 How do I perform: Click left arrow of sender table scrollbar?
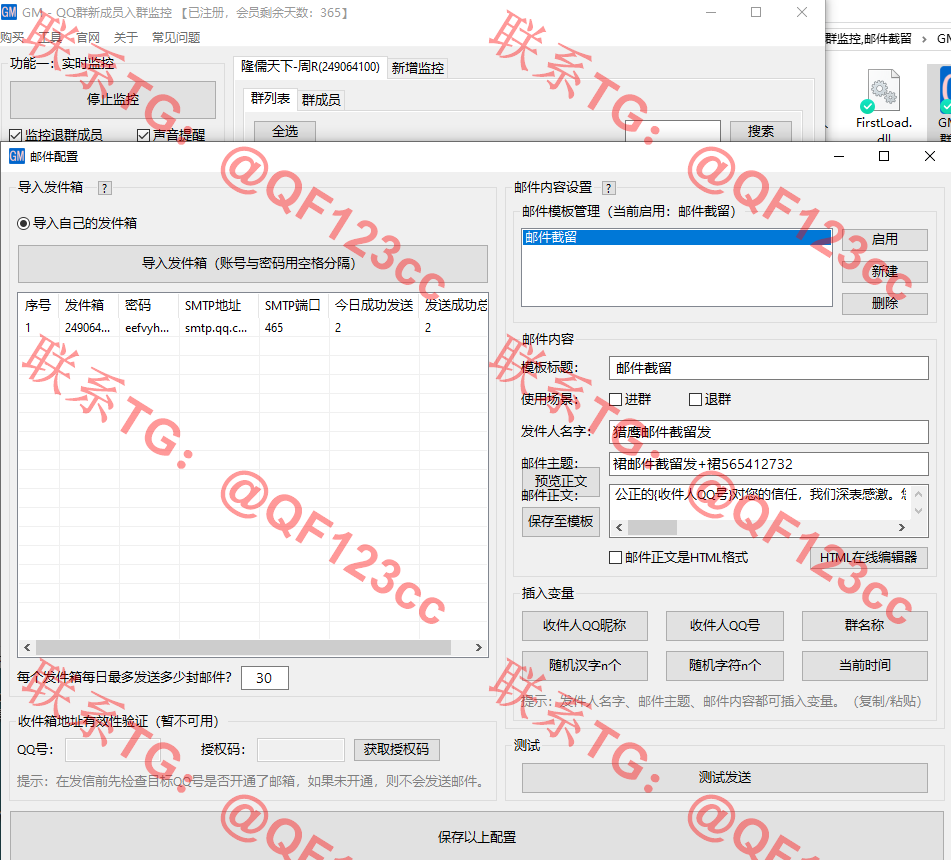27,647
